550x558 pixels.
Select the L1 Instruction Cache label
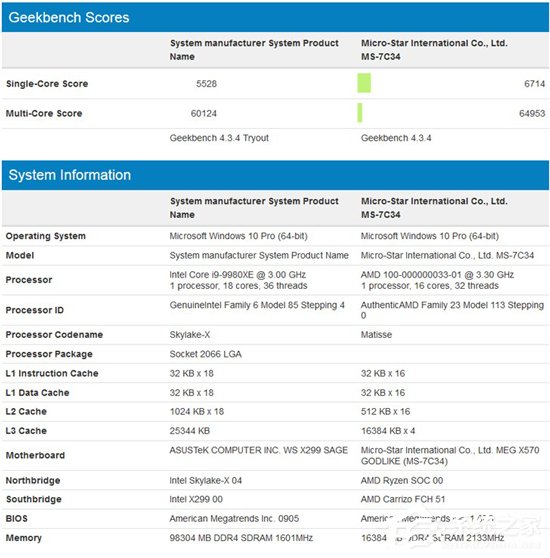[x=52, y=373]
